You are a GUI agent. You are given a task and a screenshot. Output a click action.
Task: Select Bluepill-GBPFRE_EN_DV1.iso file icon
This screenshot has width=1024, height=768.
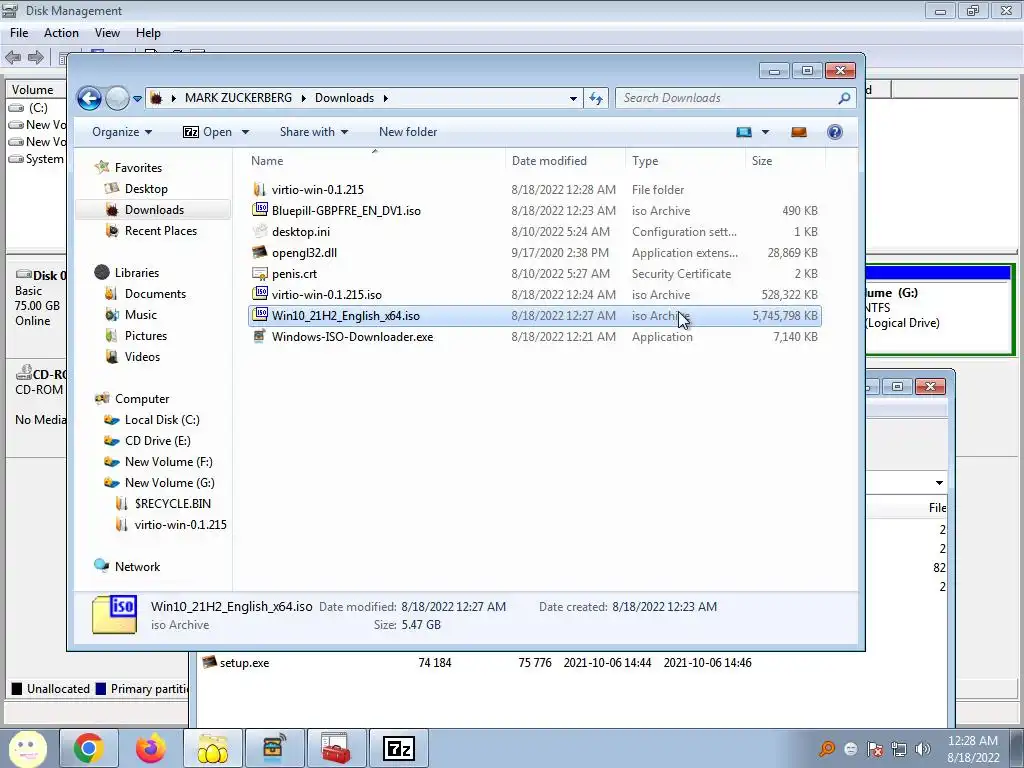coord(260,210)
